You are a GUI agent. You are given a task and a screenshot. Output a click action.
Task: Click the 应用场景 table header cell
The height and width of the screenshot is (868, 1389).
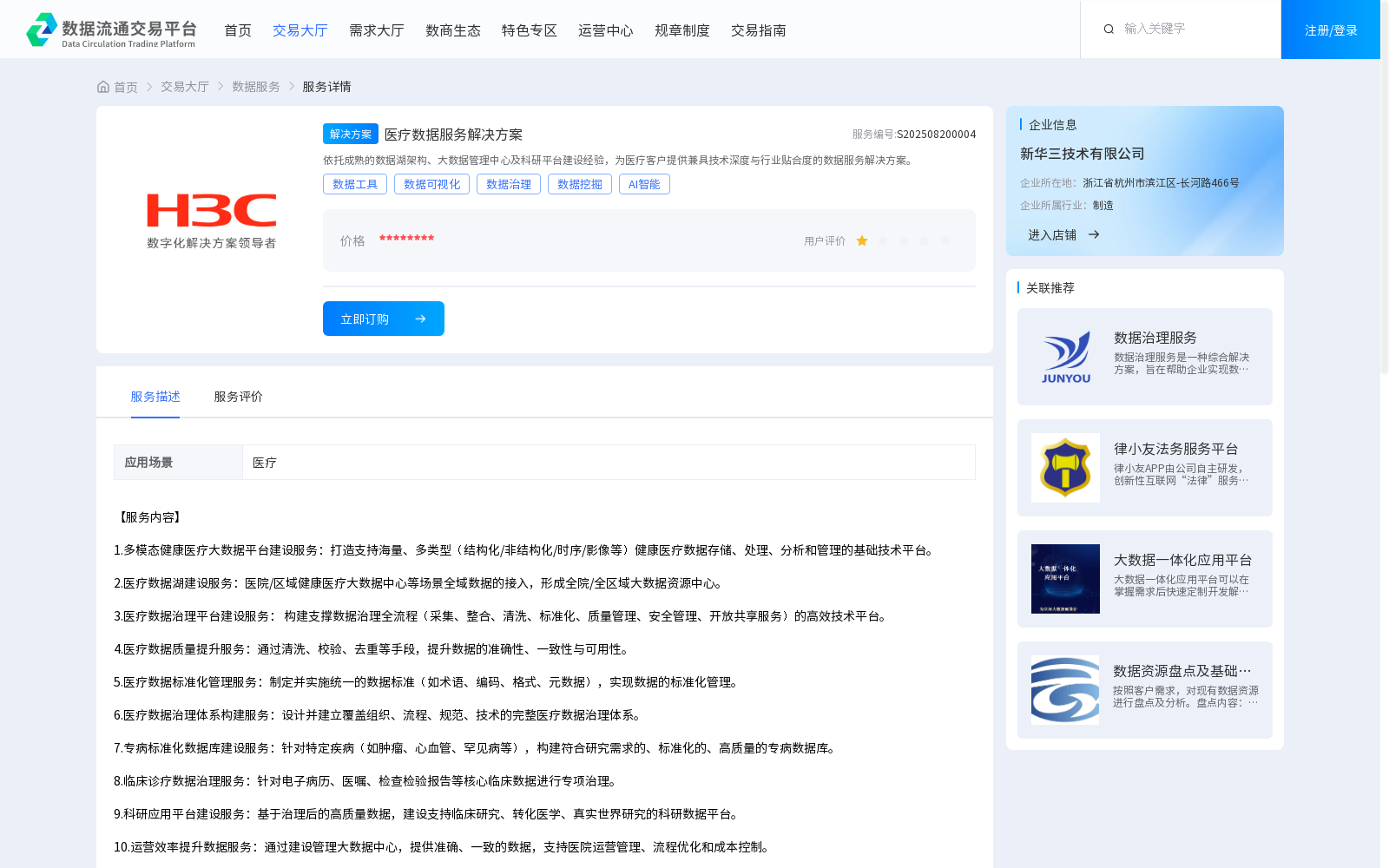point(178,463)
